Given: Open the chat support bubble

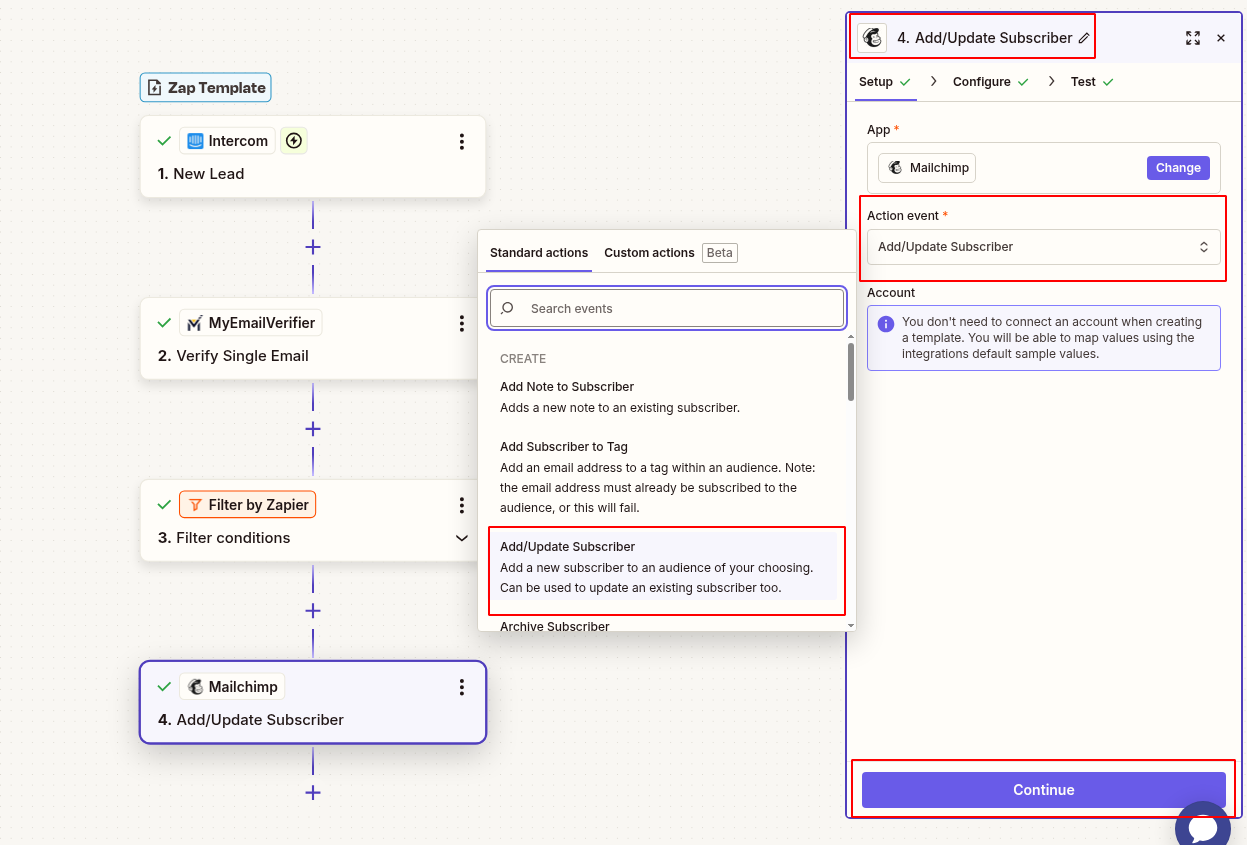Looking at the screenshot, I should pyautogui.click(x=1202, y=826).
